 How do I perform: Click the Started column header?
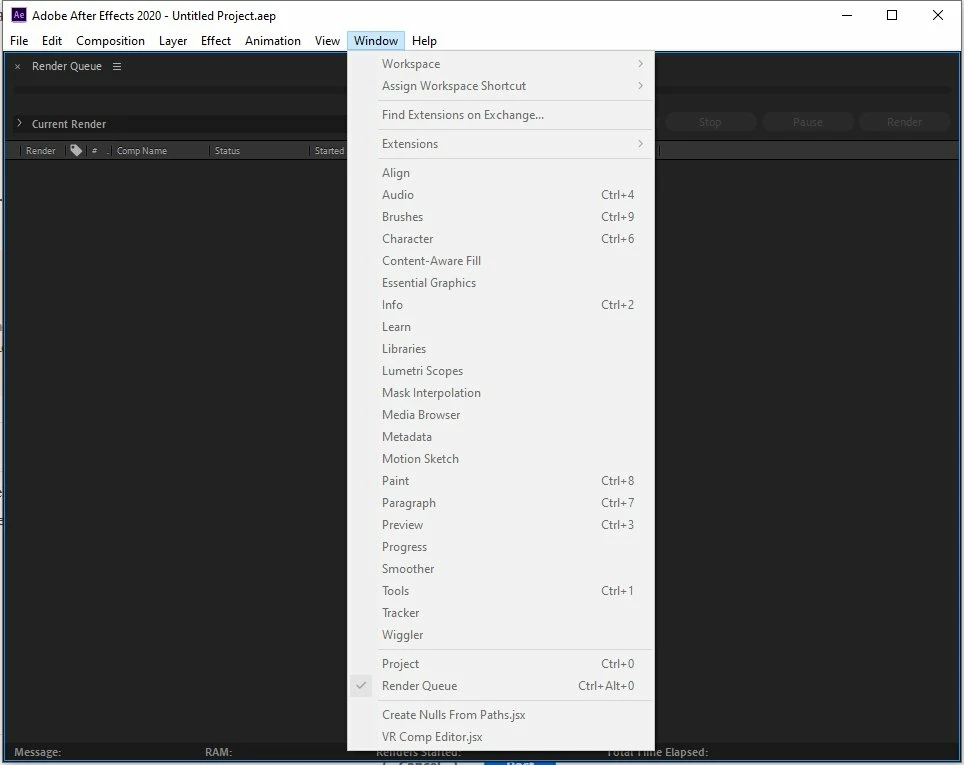click(330, 151)
